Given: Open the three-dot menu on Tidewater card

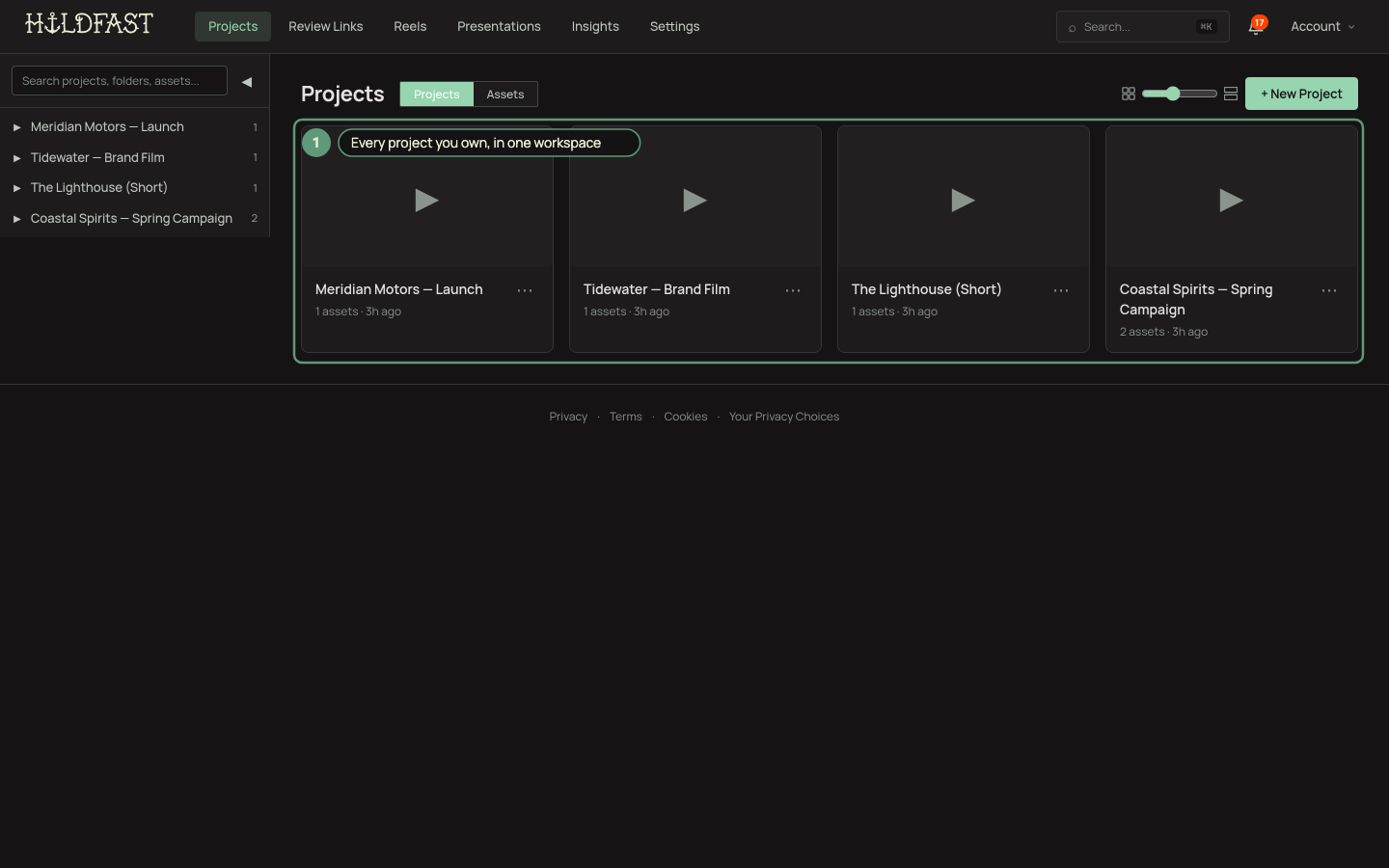Looking at the screenshot, I should pyautogui.click(x=793, y=290).
